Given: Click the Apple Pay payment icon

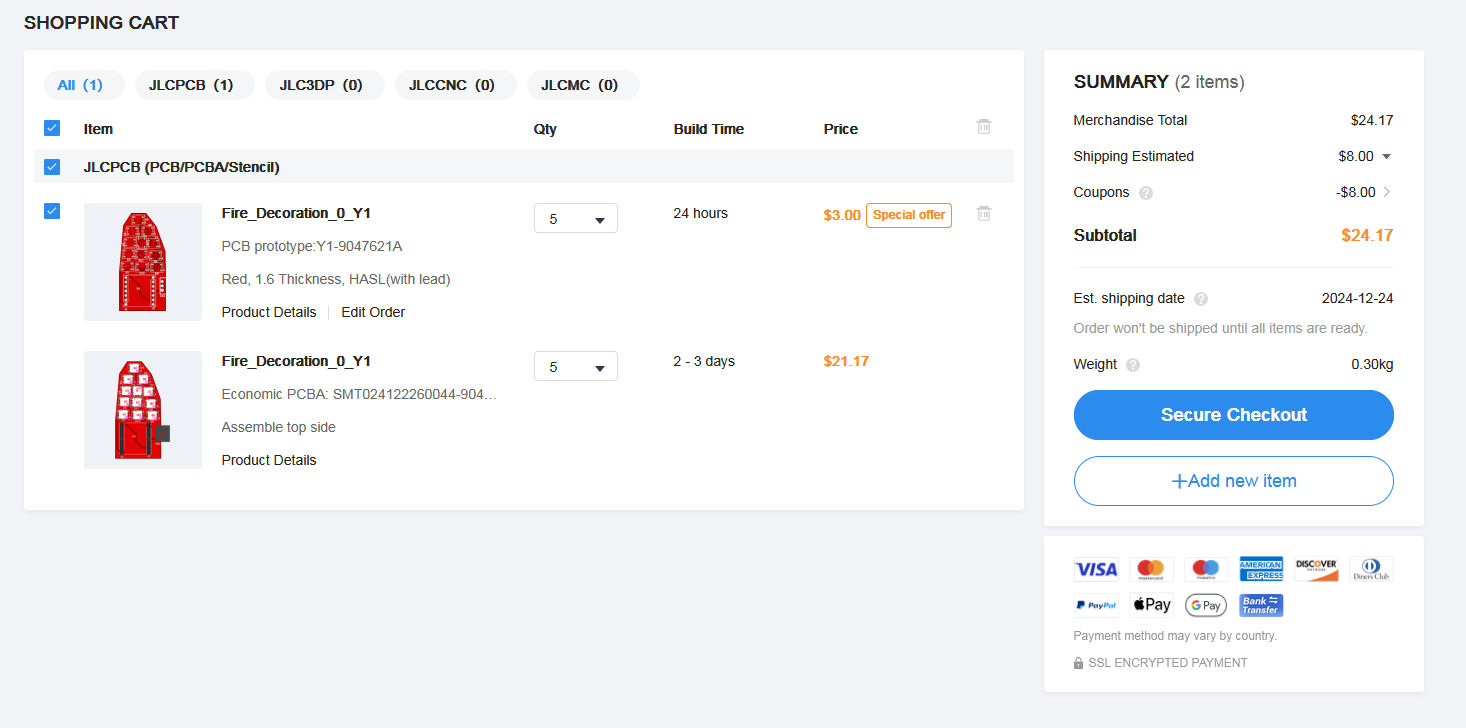Looking at the screenshot, I should pyautogui.click(x=1151, y=605).
